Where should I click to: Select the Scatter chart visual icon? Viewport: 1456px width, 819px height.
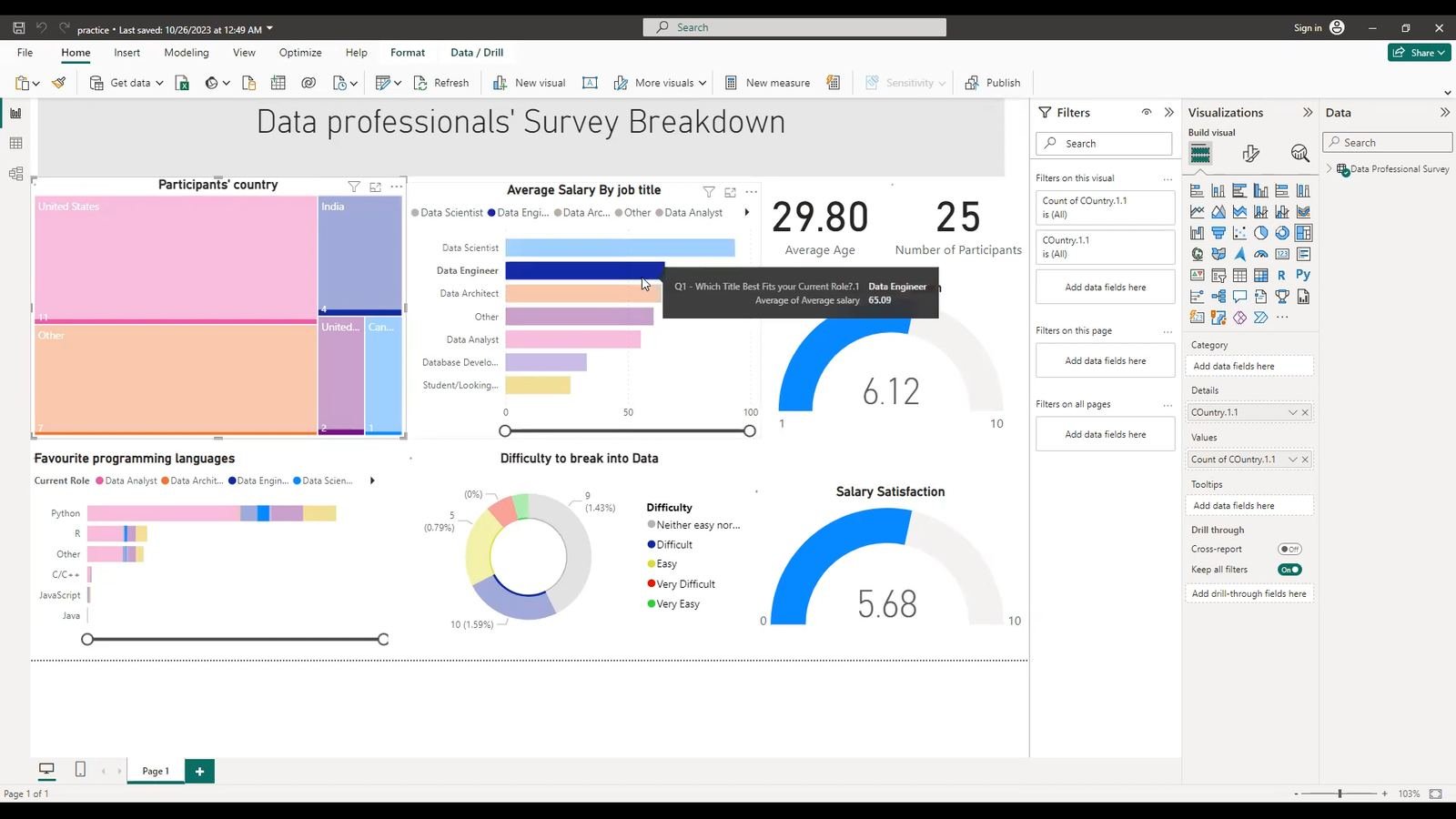coord(1239,233)
